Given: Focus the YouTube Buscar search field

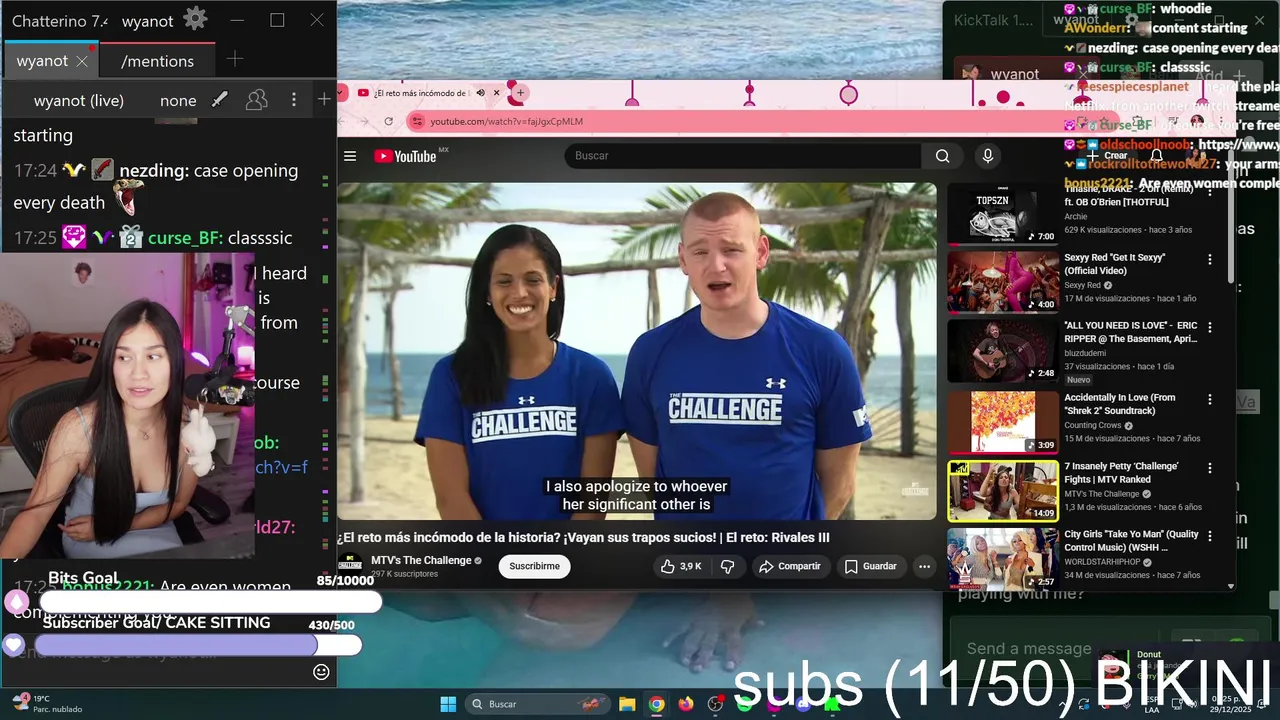Looking at the screenshot, I should pos(743,156).
